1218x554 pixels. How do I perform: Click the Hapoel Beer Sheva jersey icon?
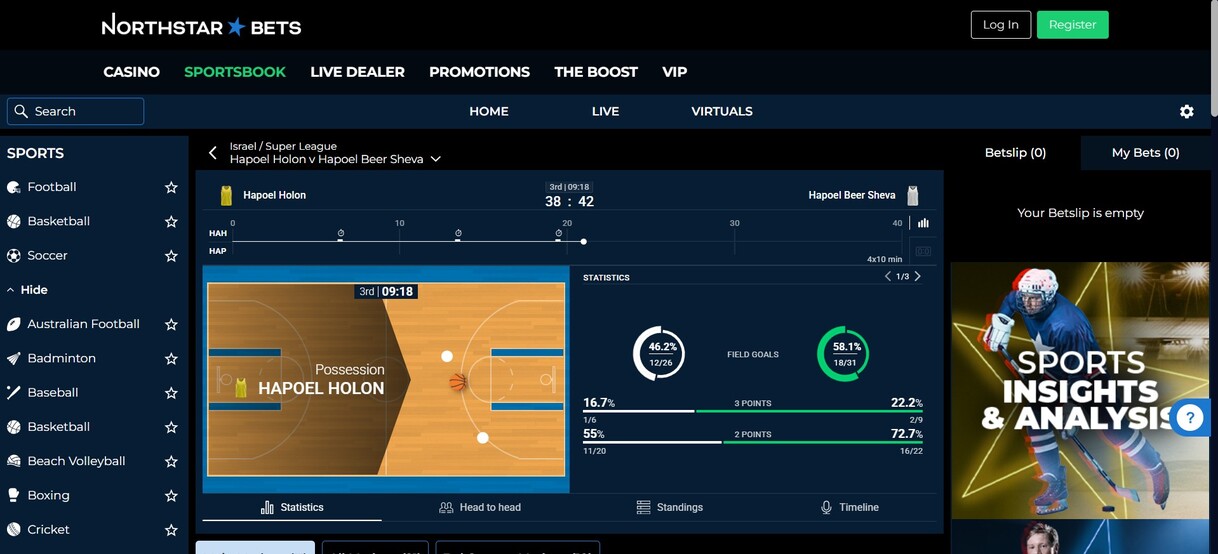(912, 195)
